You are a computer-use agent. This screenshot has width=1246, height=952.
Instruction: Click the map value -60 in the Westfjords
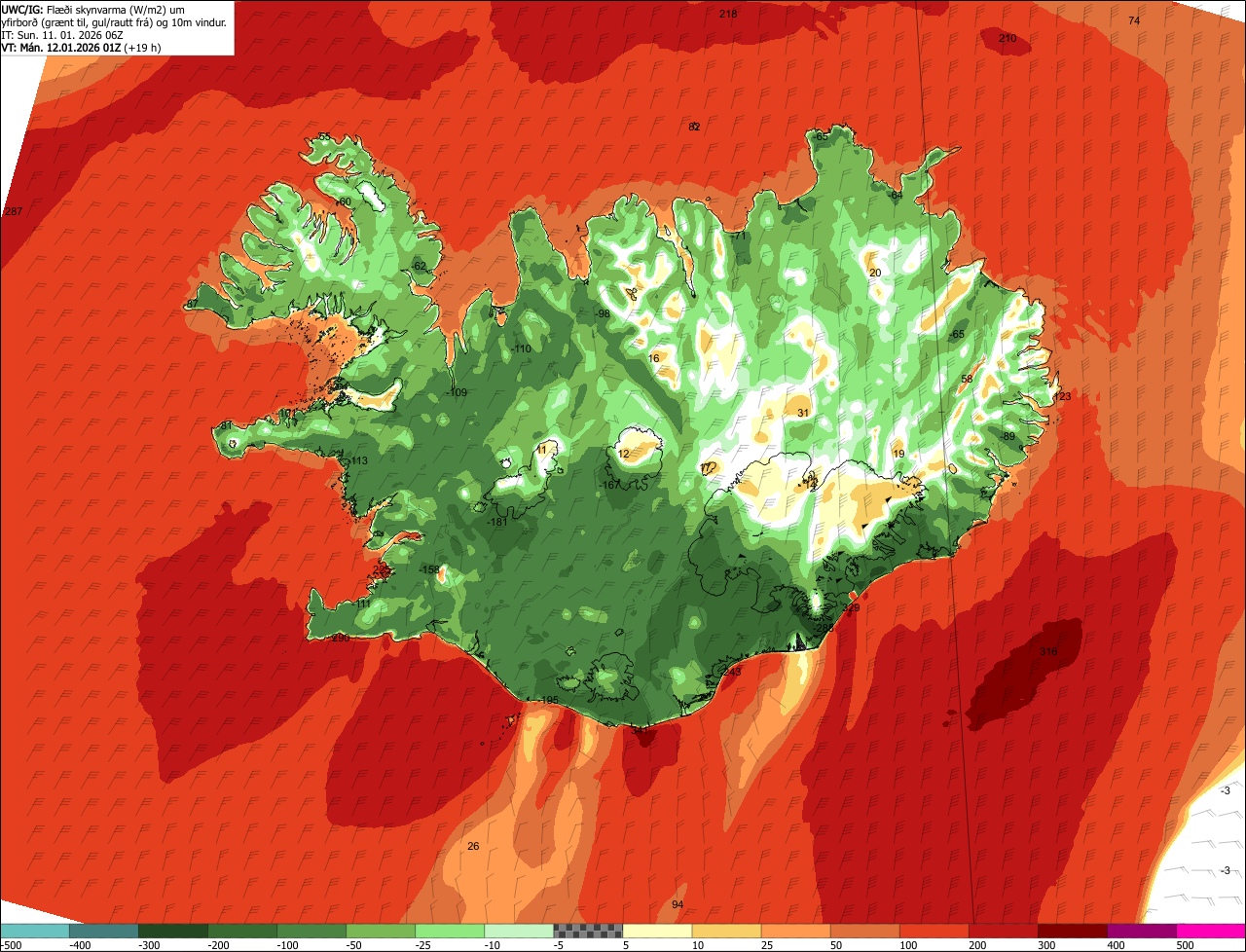[x=343, y=201]
